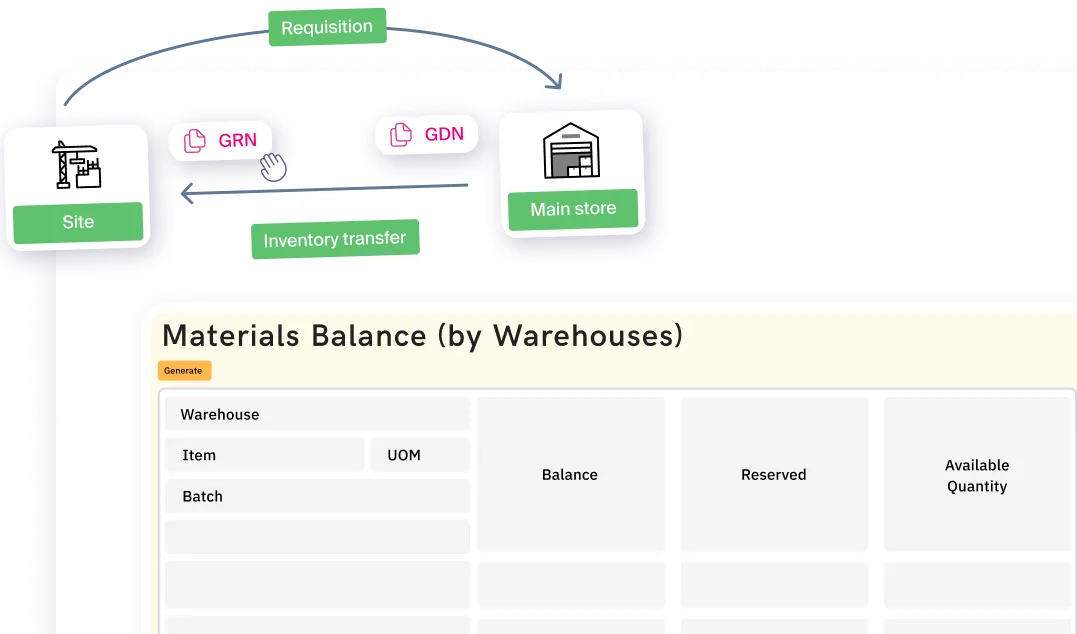Image resolution: width=1077 pixels, height=634 pixels.
Task: Click the construction crane icon on Site card
Action: 77,165
